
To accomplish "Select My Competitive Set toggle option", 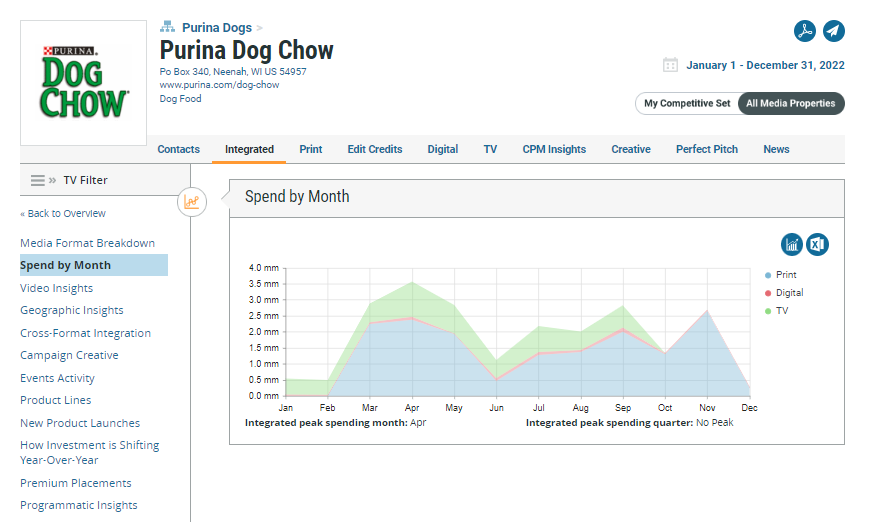I will pos(687,104).
